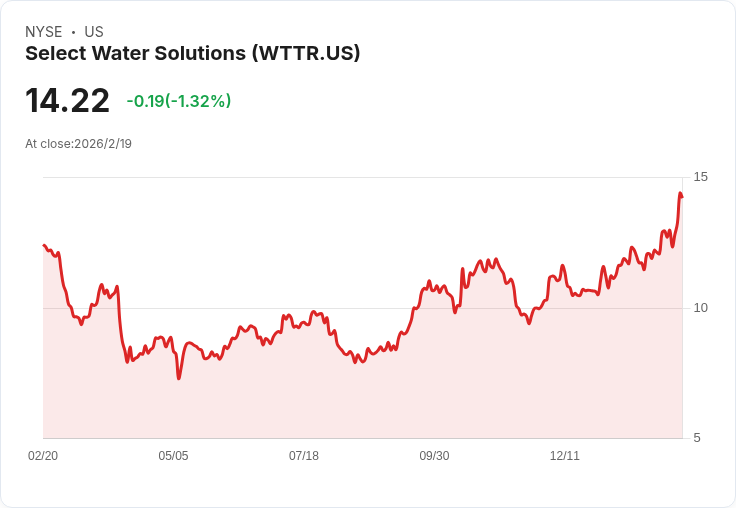
Task: Click the -0.19(-1.32%) change indicator
Action: 179,100
